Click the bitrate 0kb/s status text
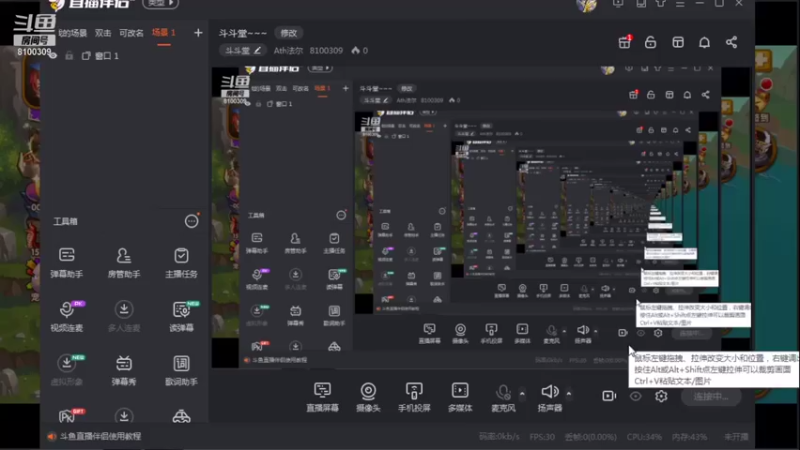This screenshot has height=450, width=800. (x=499, y=437)
